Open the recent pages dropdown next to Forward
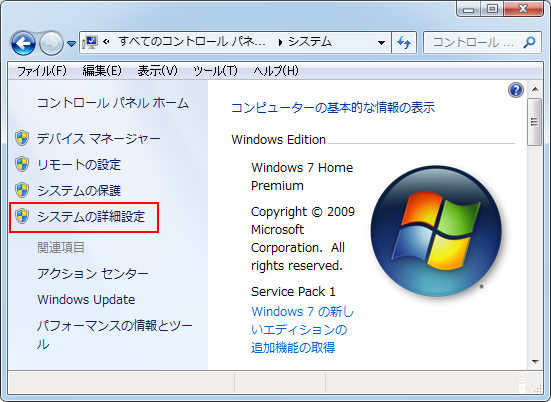The image size is (551, 402). coord(72,44)
